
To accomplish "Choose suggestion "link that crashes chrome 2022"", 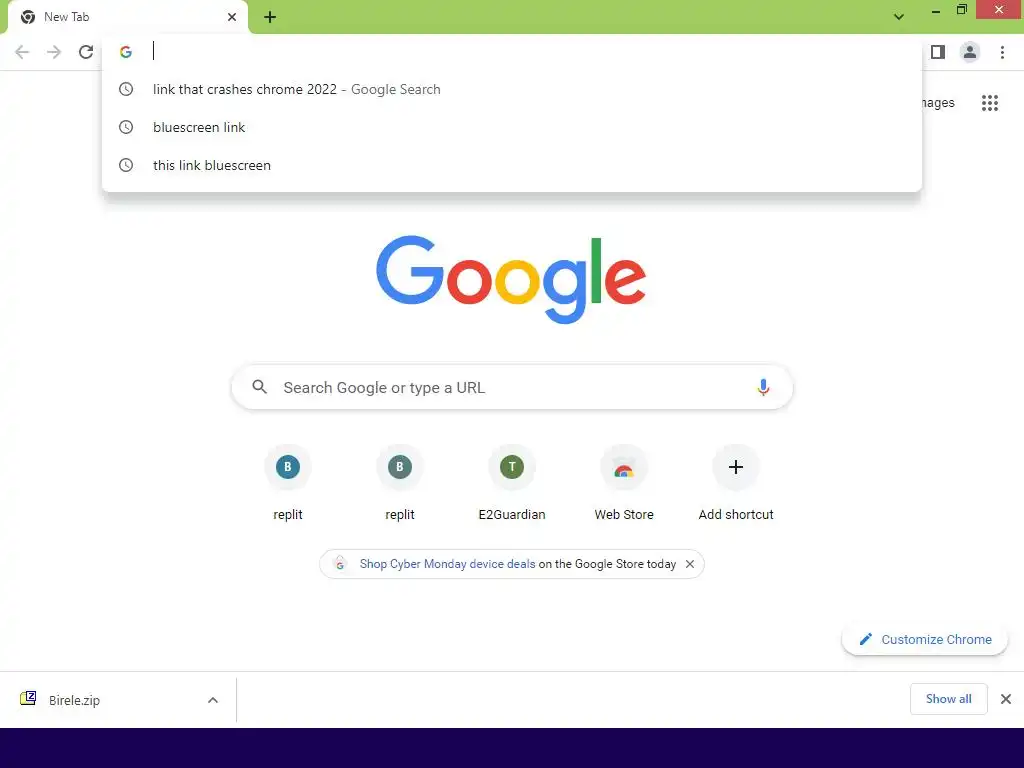I will (512, 89).
